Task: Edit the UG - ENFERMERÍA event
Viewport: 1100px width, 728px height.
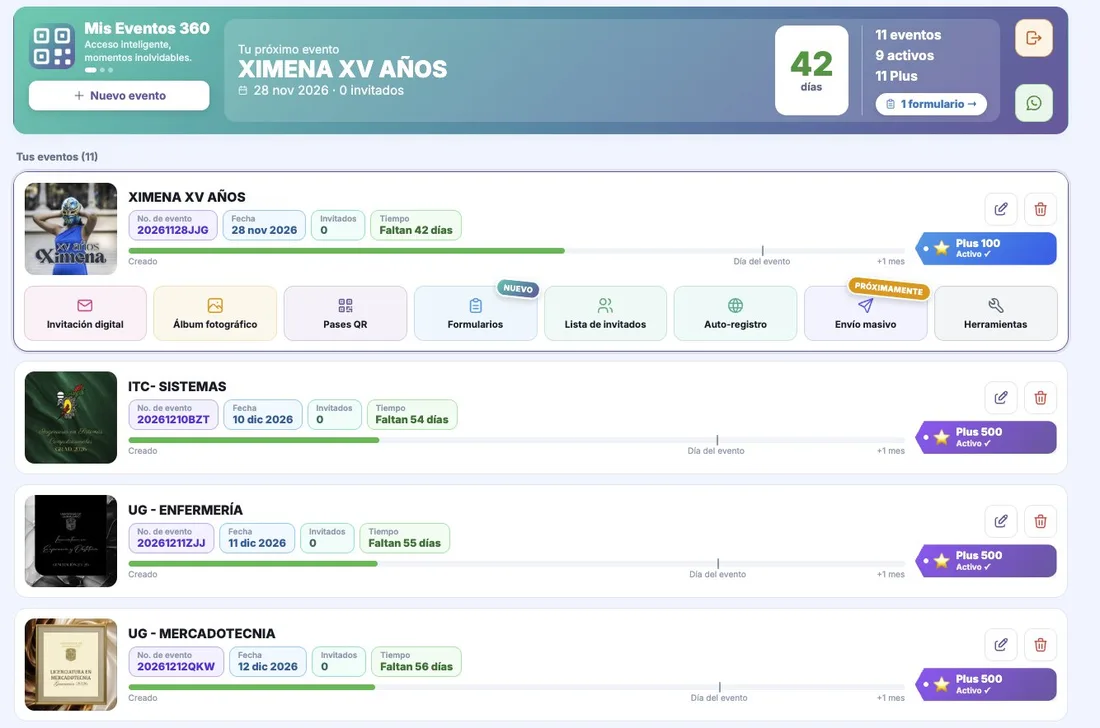Action: pyautogui.click(x=1001, y=521)
